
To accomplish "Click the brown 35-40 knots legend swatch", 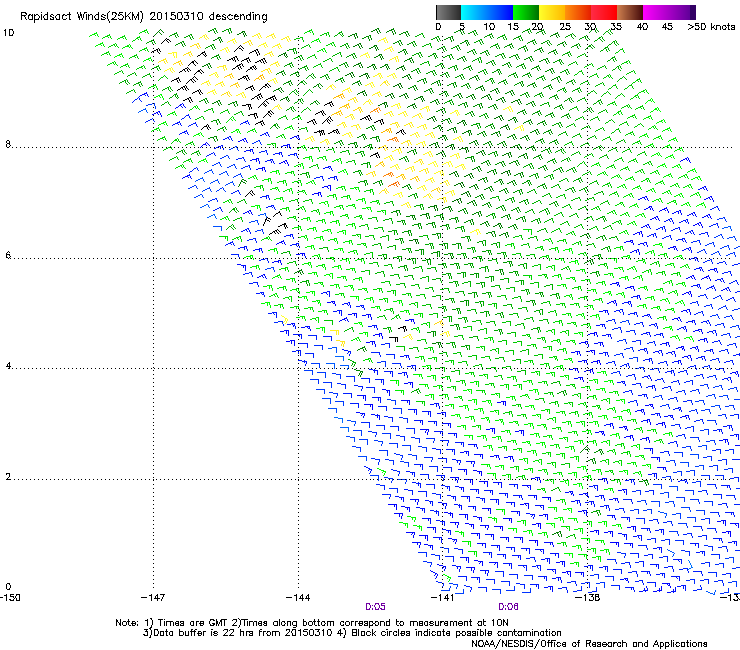I will 630,12.
